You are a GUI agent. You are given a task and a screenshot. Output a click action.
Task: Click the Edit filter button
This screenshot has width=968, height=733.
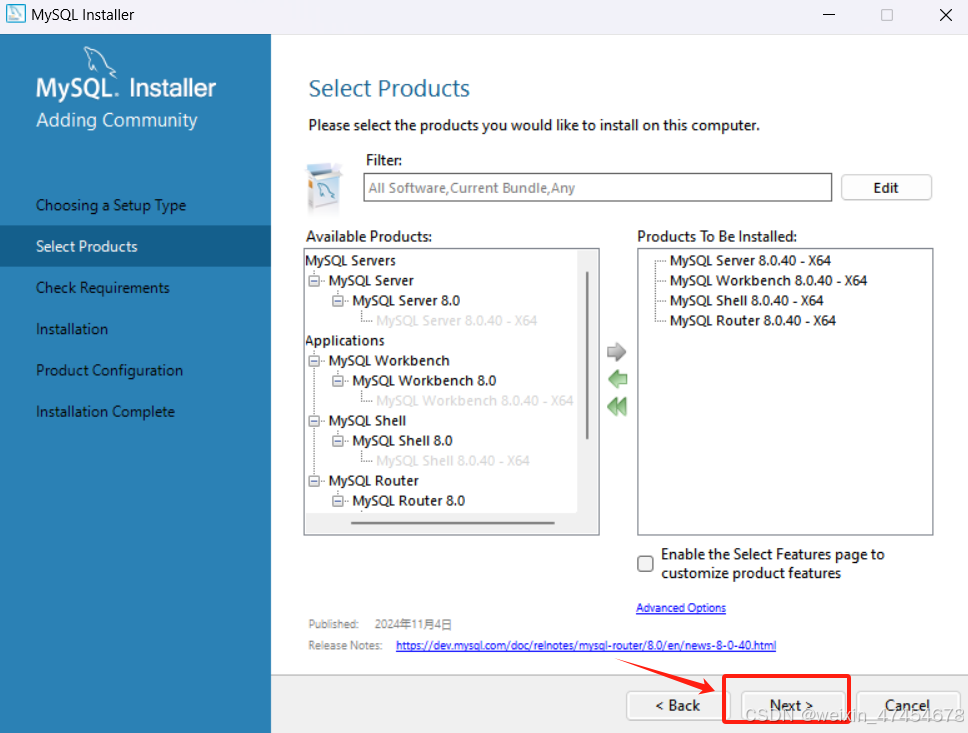[886, 188]
